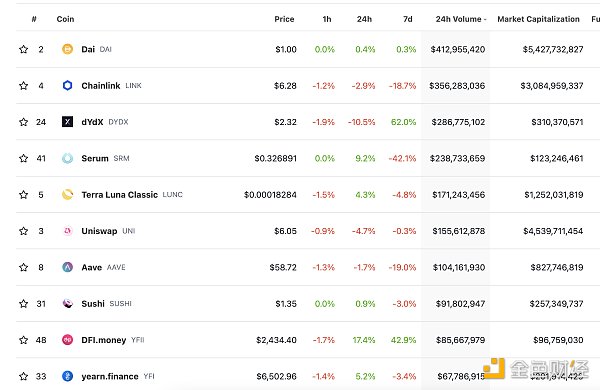Screen dimensions: 600x390
Task: Sort by rank number column header
Action: pos(34,19)
